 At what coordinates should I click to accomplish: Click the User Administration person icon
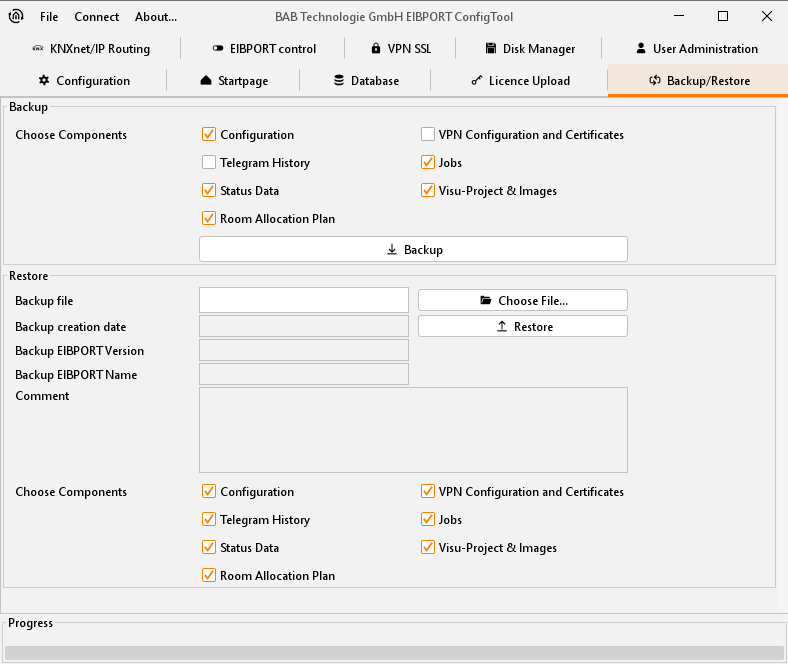641,49
